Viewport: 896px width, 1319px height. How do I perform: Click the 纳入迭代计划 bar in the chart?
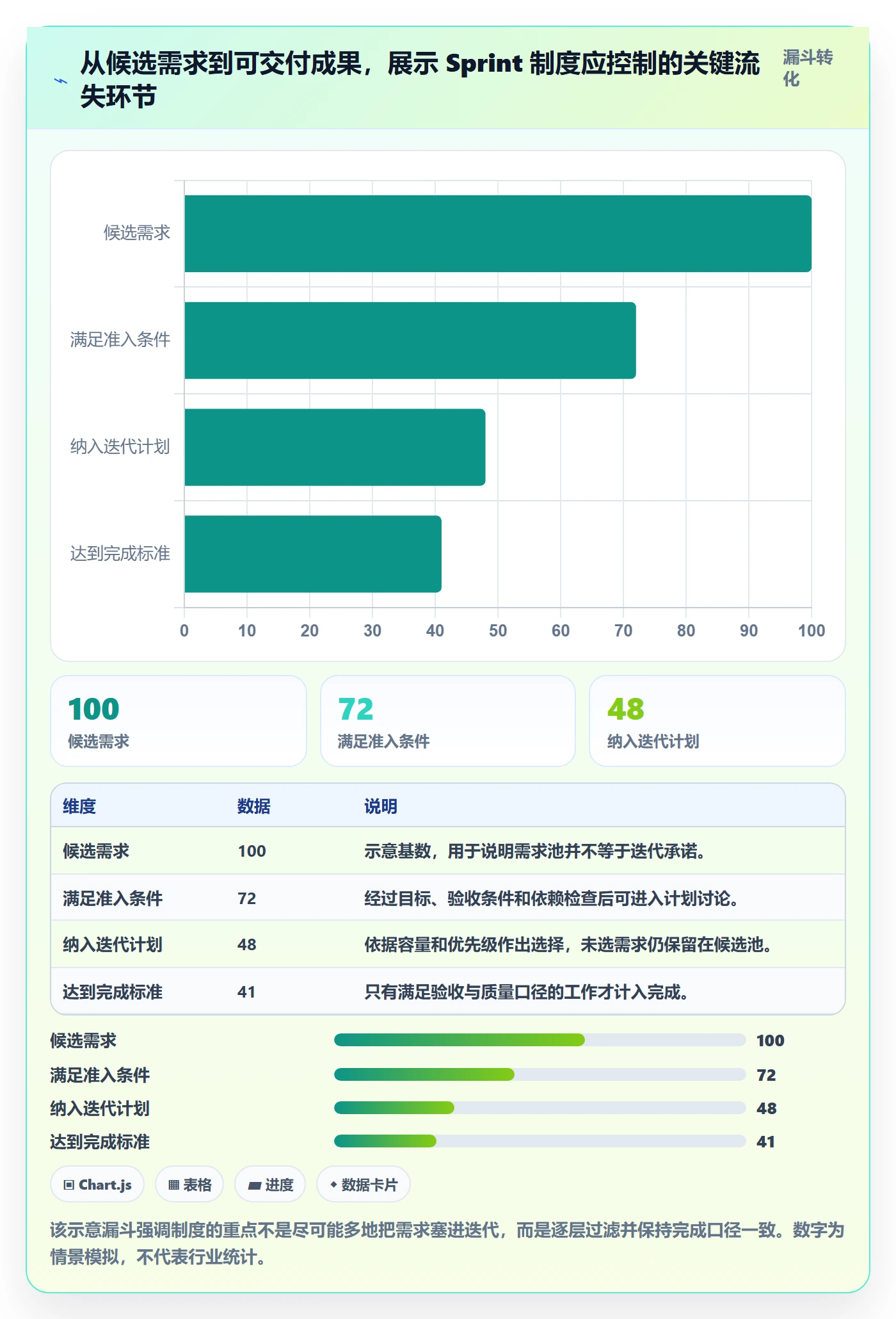pos(335,447)
